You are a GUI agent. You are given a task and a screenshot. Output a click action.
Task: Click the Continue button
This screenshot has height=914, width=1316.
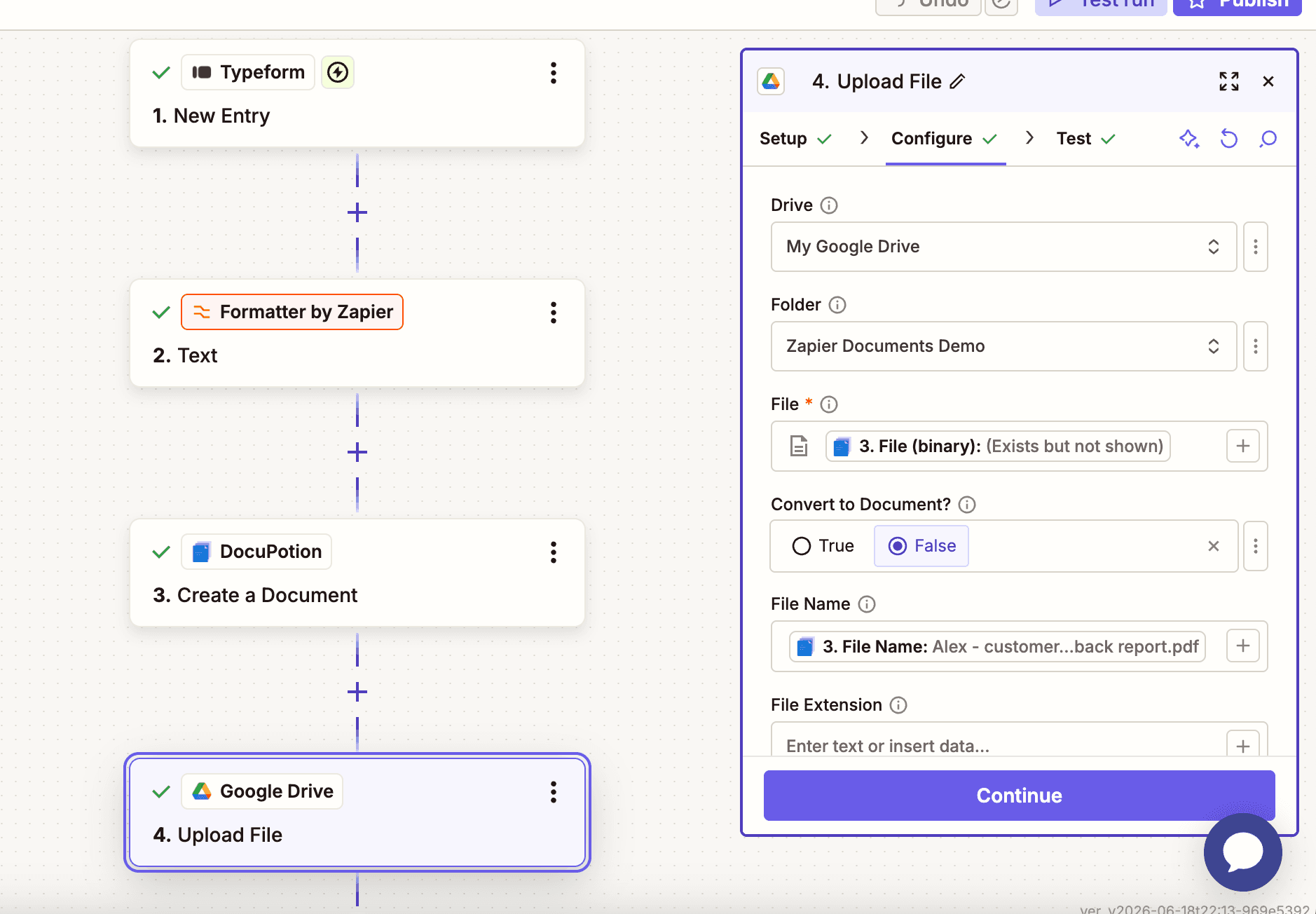(1019, 796)
